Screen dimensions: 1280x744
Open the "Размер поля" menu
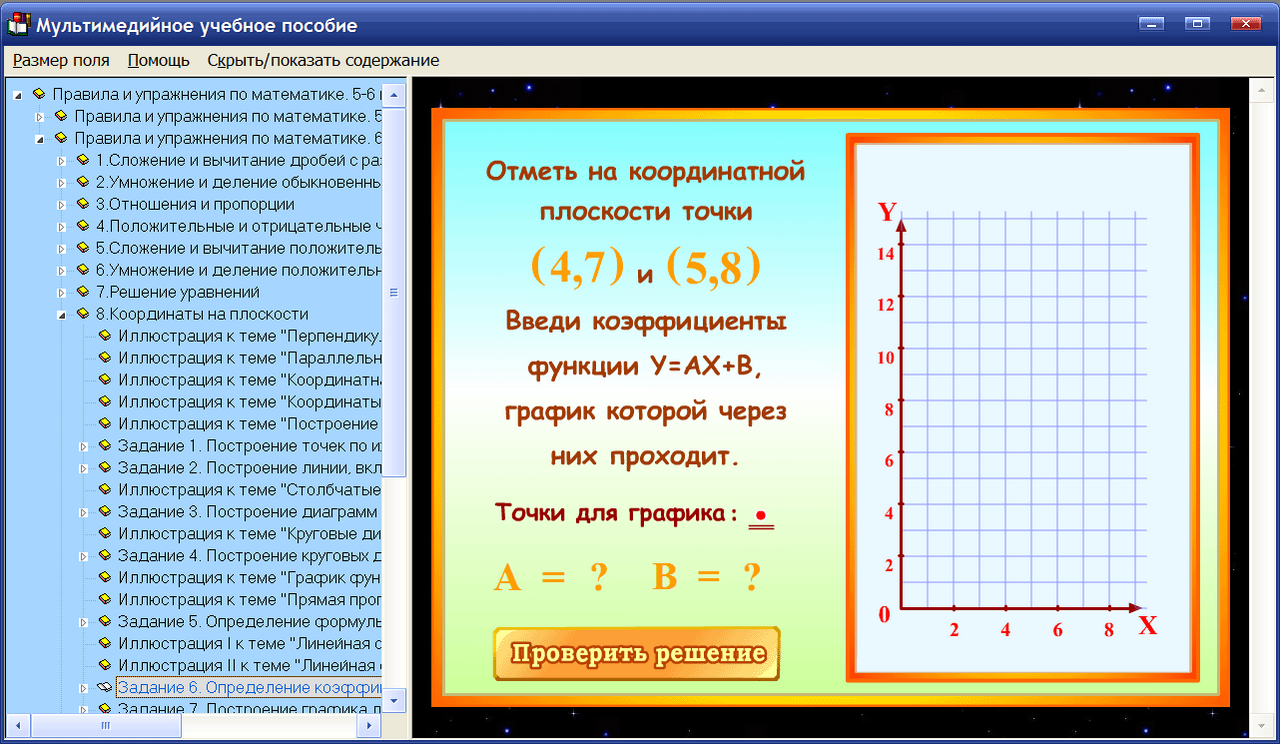point(60,60)
